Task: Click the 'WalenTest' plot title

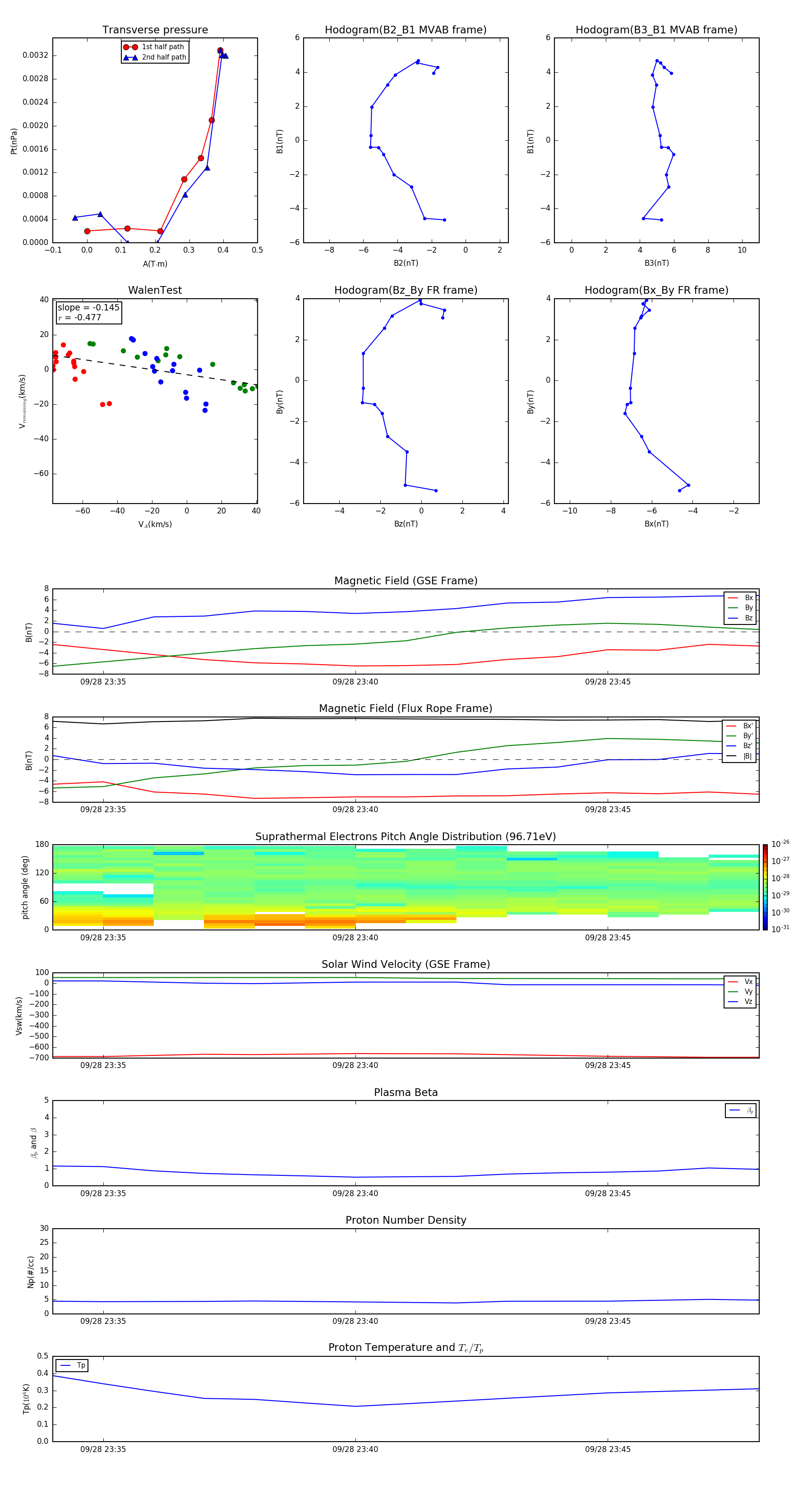Action: pyautogui.click(x=155, y=290)
